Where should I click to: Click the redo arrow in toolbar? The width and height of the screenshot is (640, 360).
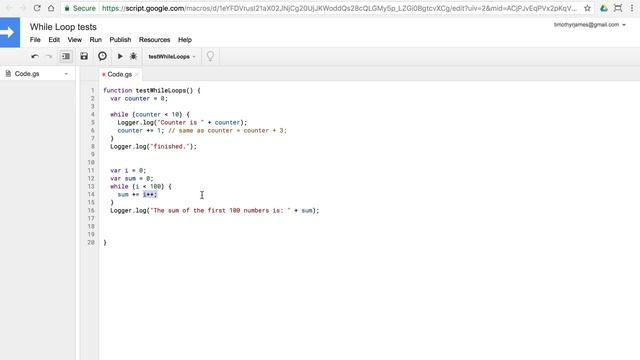pyautogui.click(x=49, y=56)
